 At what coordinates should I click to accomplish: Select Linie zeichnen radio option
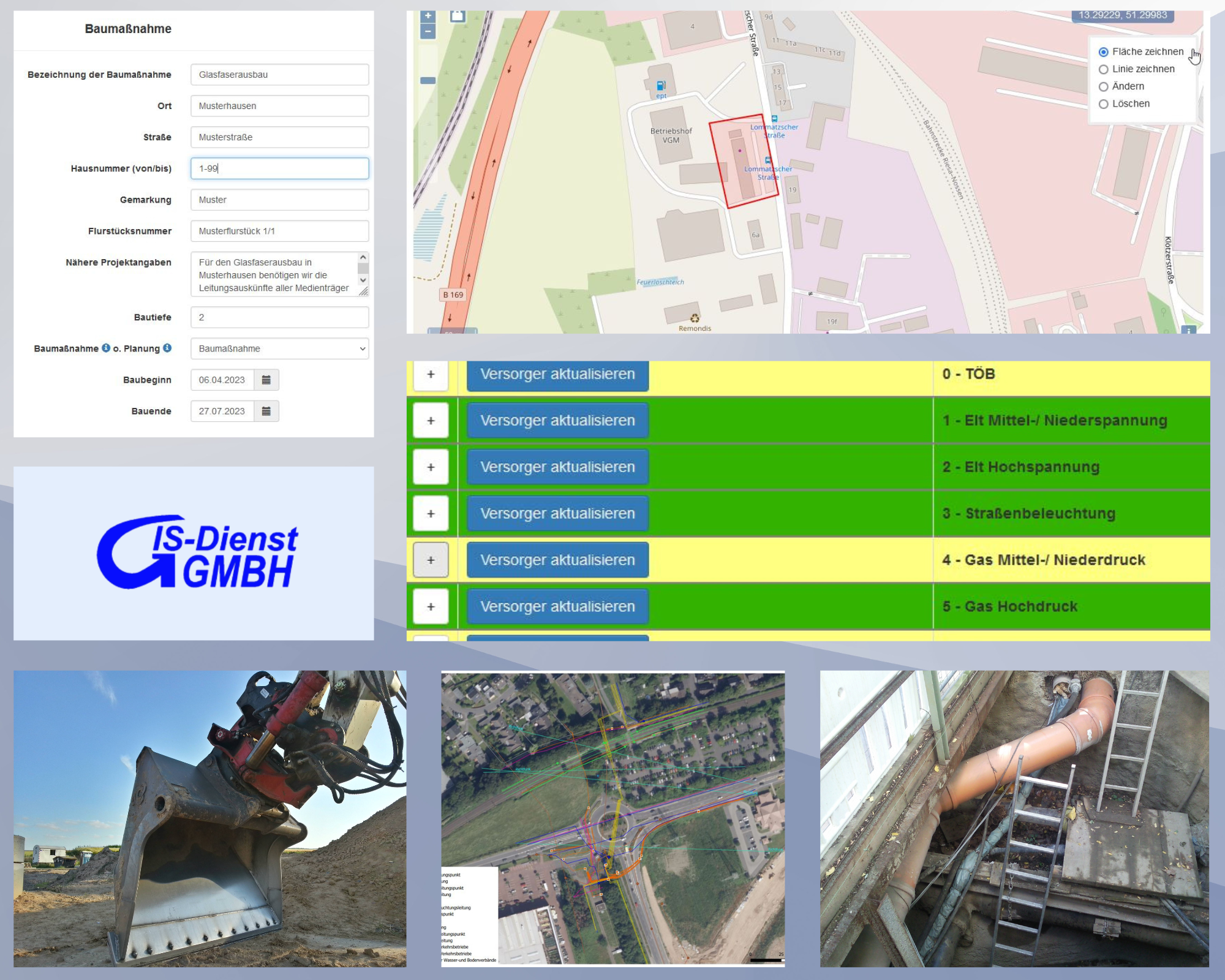1103,69
